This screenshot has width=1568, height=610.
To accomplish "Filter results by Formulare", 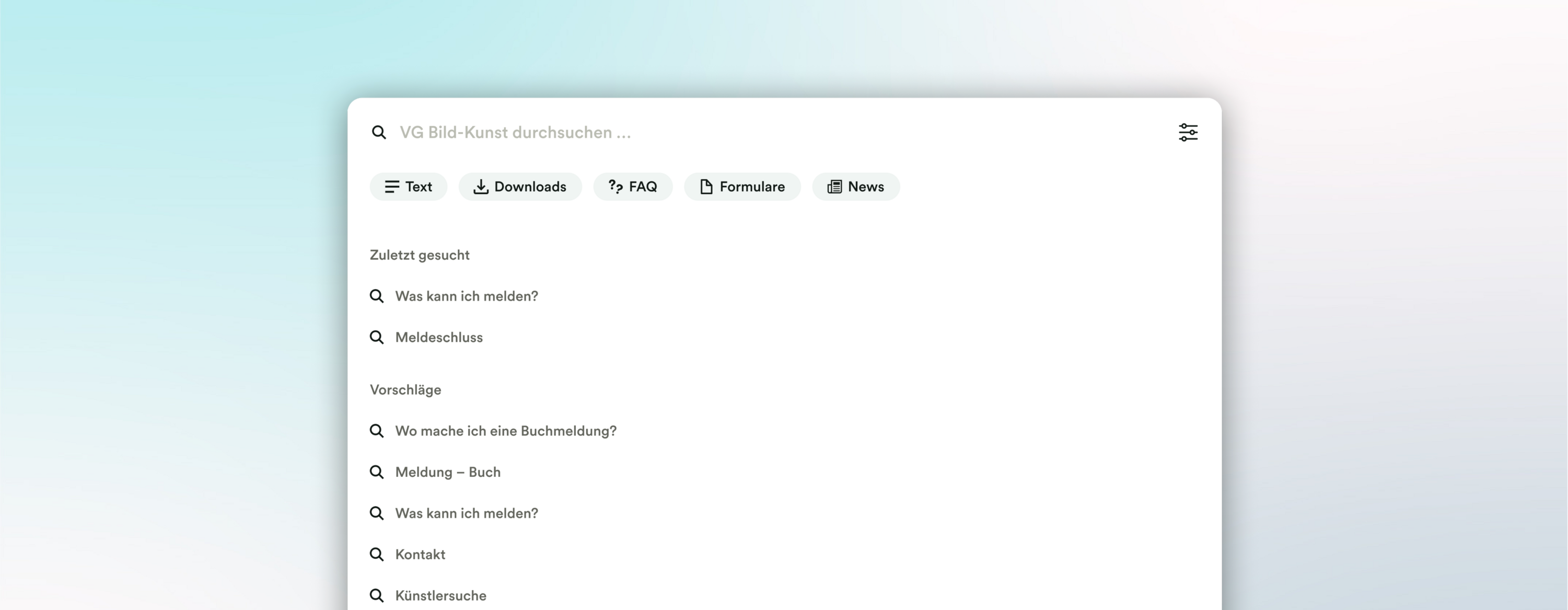I will click(x=742, y=186).
